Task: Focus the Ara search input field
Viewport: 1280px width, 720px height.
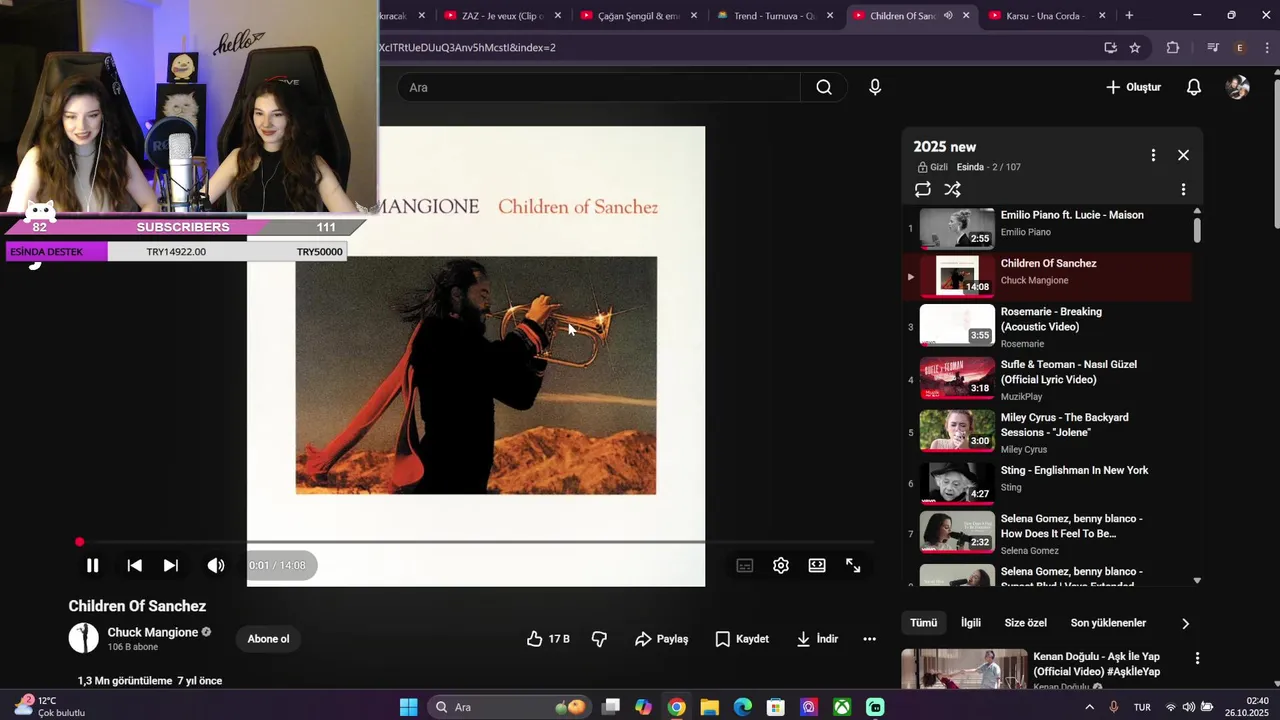Action: click(598, 87)
